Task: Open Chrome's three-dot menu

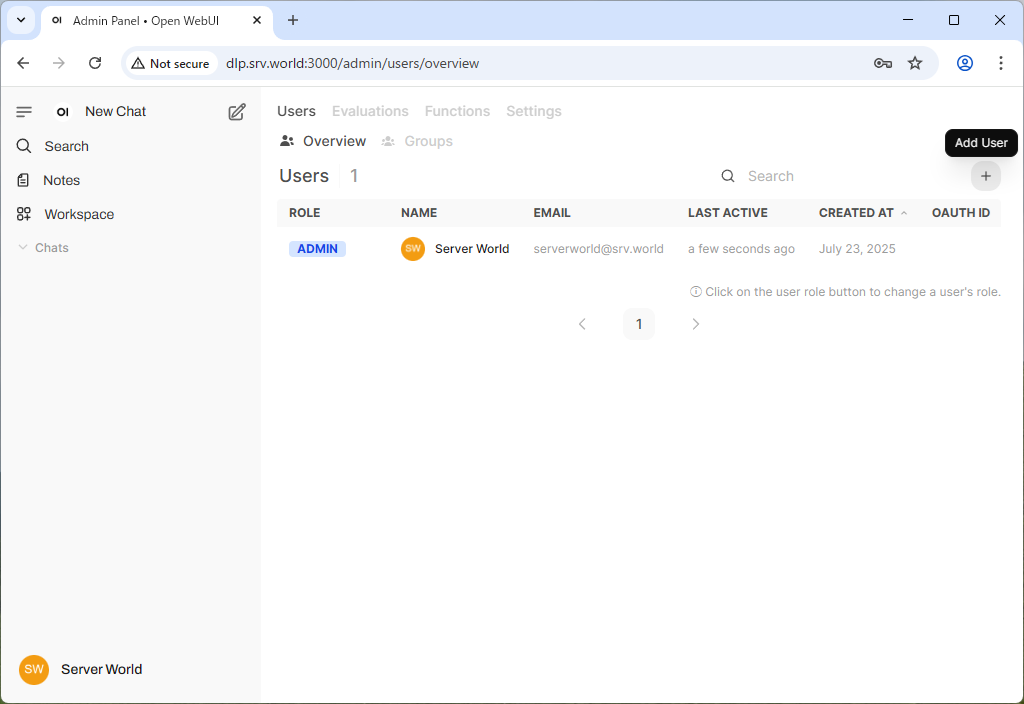Action: point(1001,62)
